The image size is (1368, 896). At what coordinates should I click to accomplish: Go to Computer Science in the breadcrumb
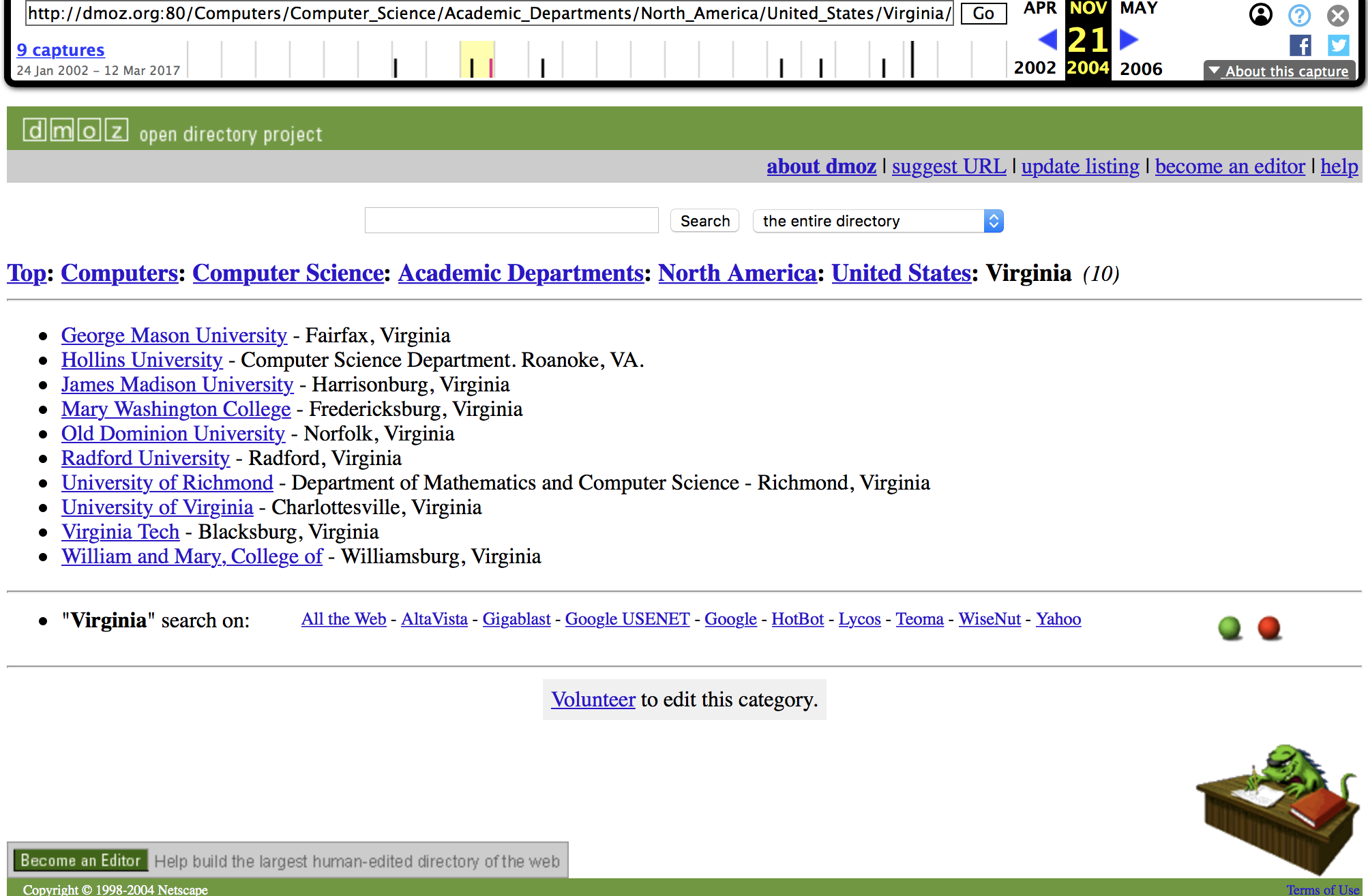288,273
